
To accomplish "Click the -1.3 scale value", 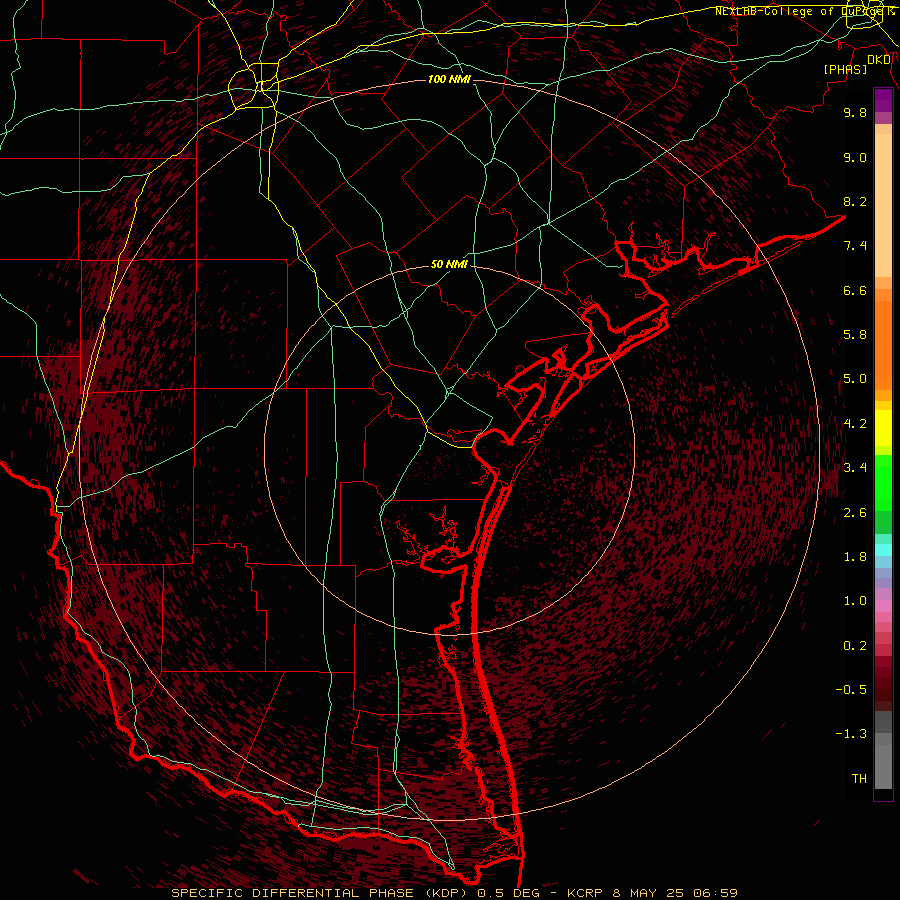I will coord(851,734).
